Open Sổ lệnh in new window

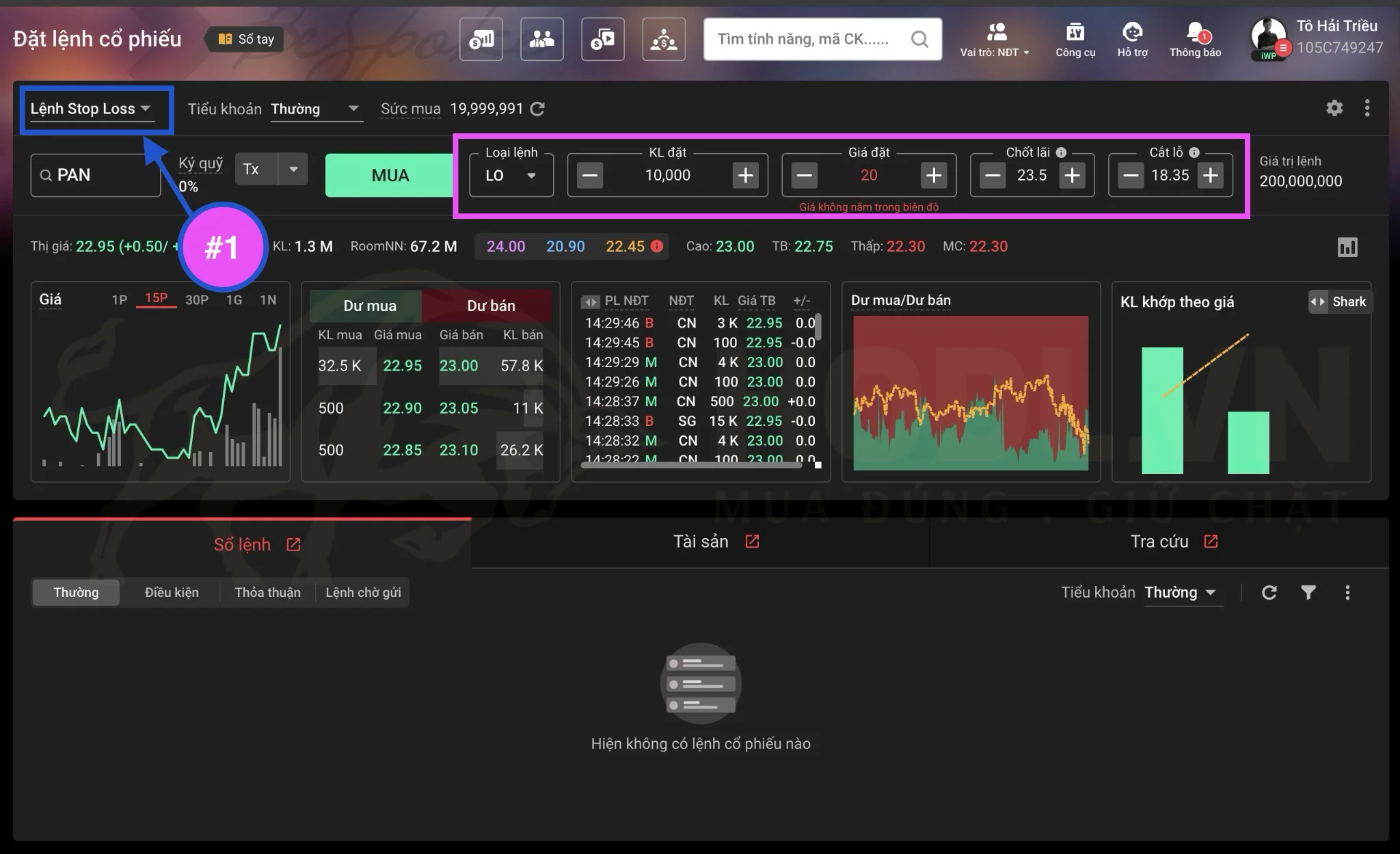(293, 544)
